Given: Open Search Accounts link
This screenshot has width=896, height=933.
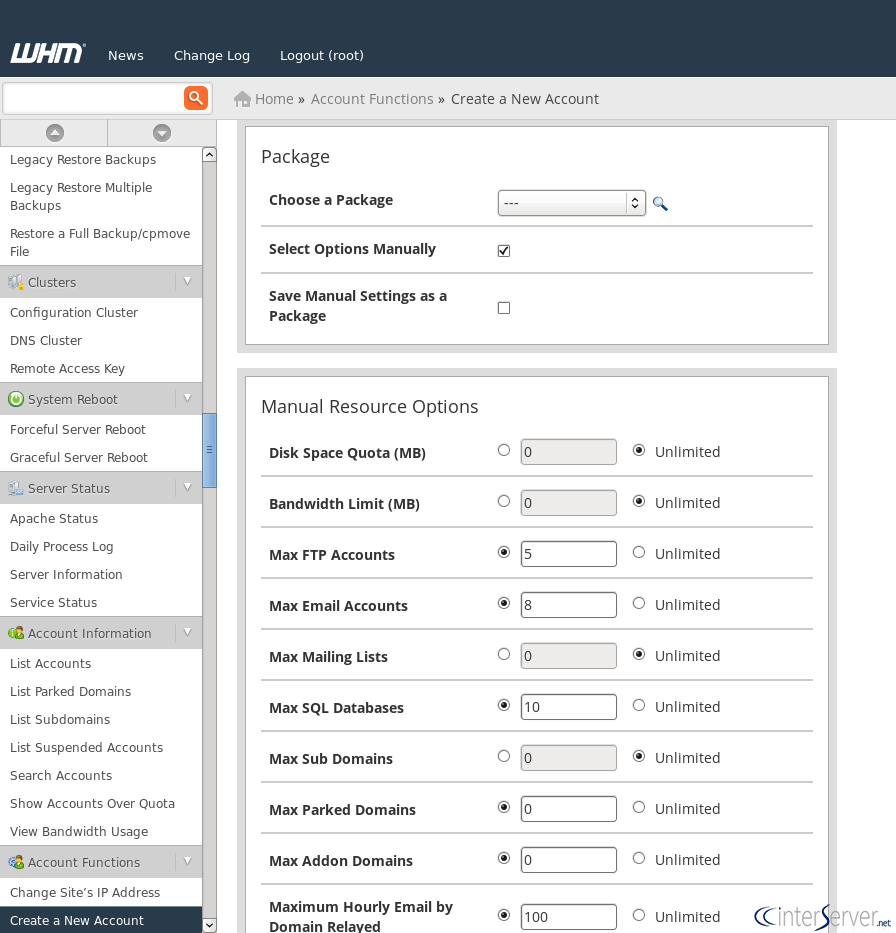Looking at the screenshot, I should [x=61, y=775].
